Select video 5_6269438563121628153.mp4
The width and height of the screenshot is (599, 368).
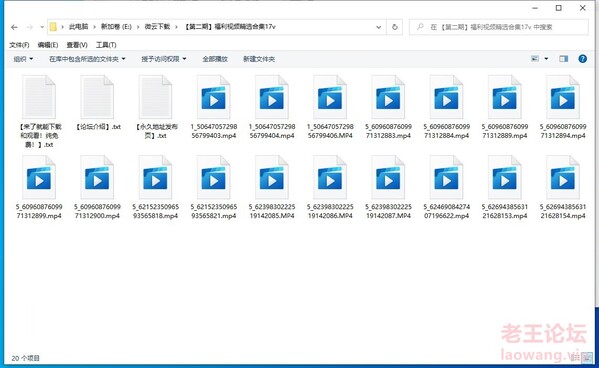[505, 188]
